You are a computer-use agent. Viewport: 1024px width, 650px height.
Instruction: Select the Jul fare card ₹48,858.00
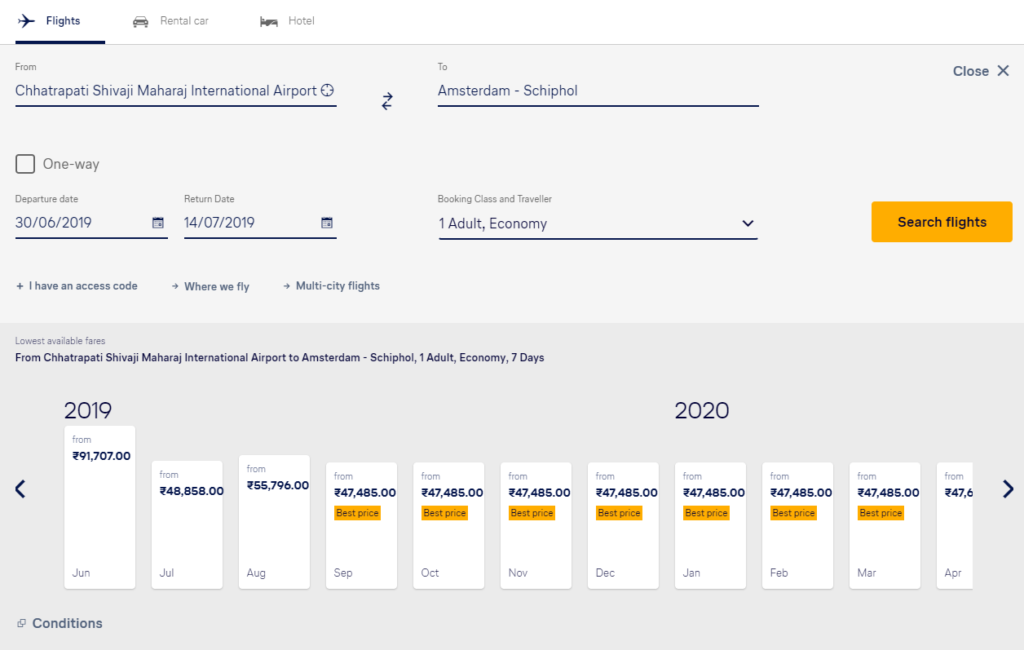pos(187,525)
